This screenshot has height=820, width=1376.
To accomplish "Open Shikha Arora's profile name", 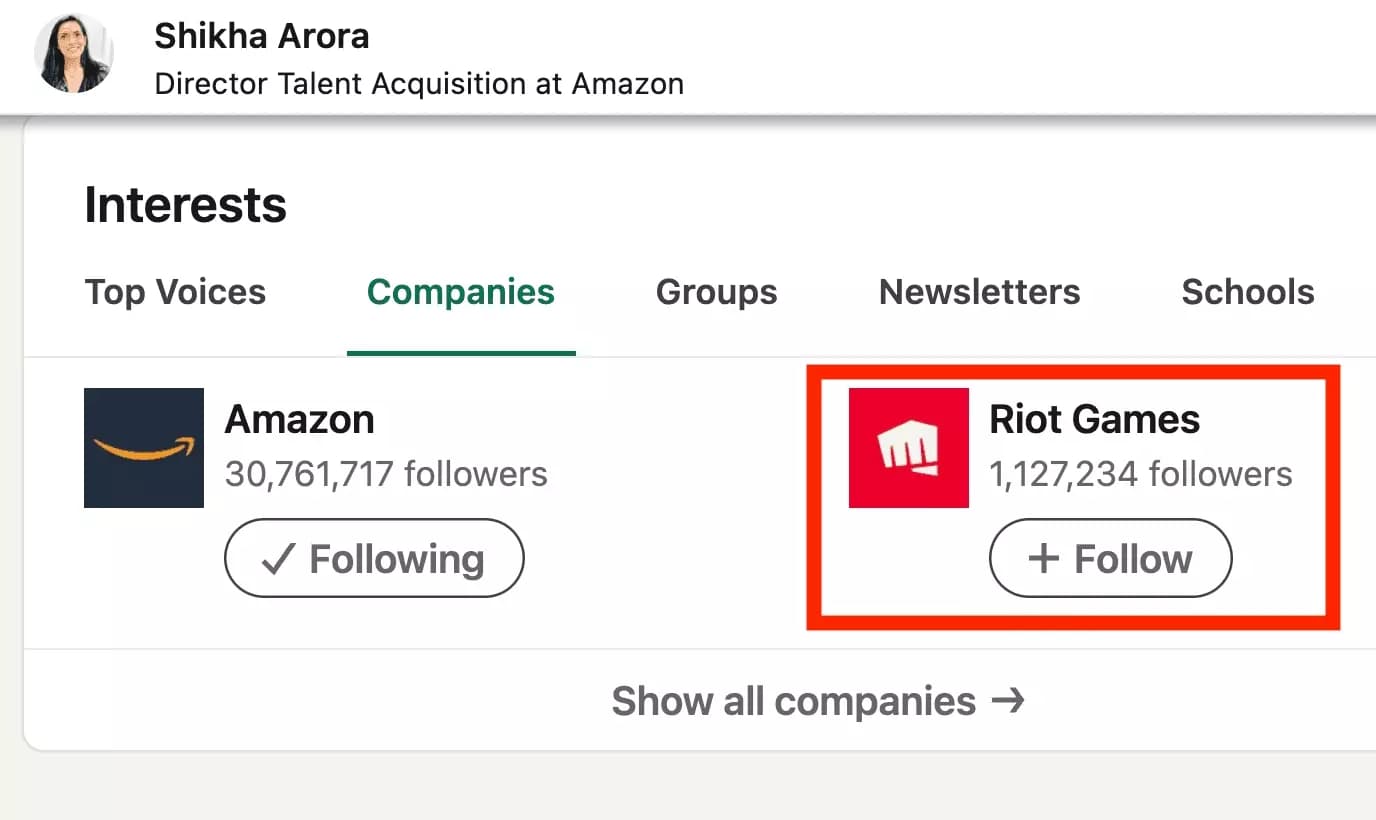I will point(261,36).
